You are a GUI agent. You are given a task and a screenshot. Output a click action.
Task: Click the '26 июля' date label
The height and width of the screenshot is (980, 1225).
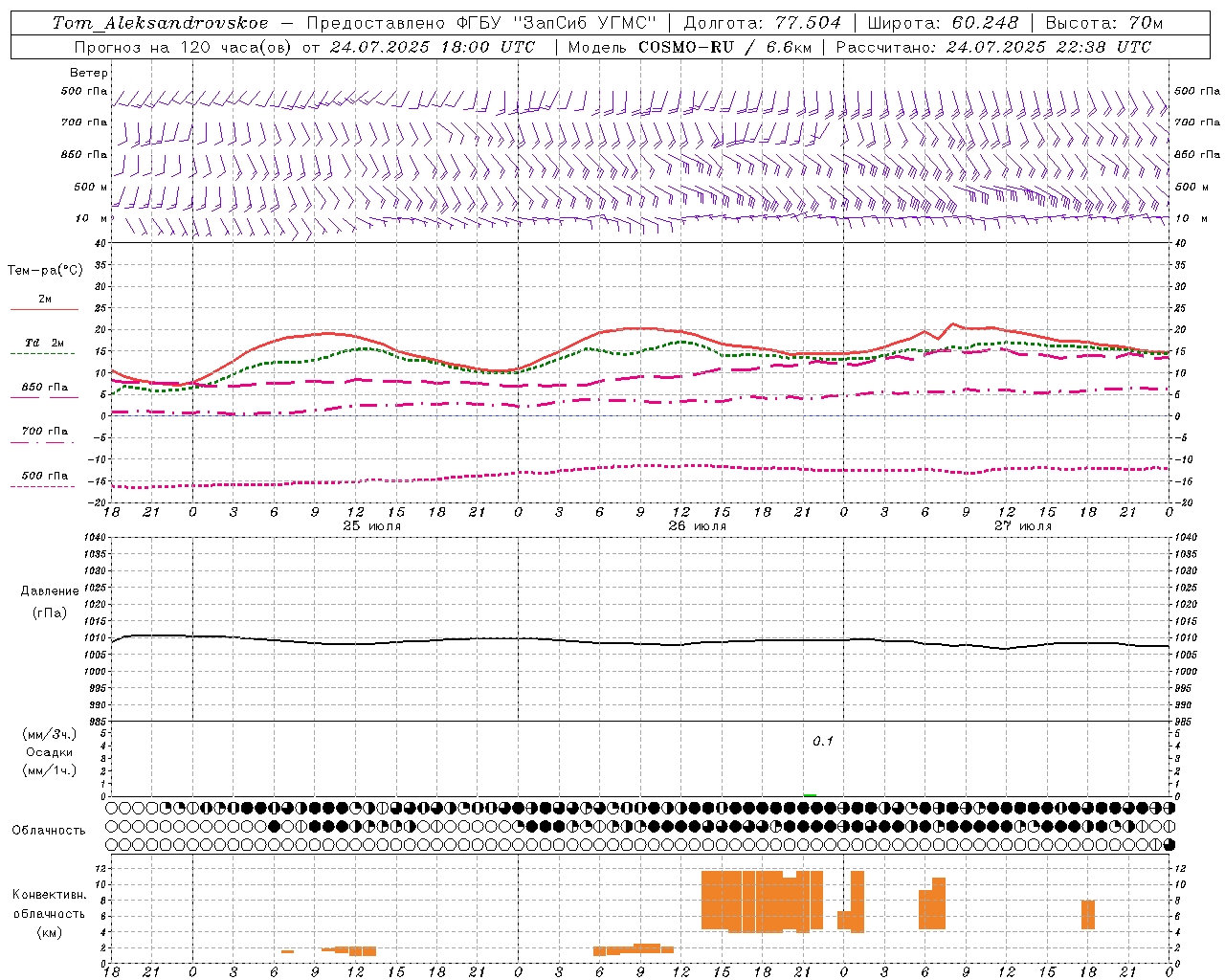point(697,526)
